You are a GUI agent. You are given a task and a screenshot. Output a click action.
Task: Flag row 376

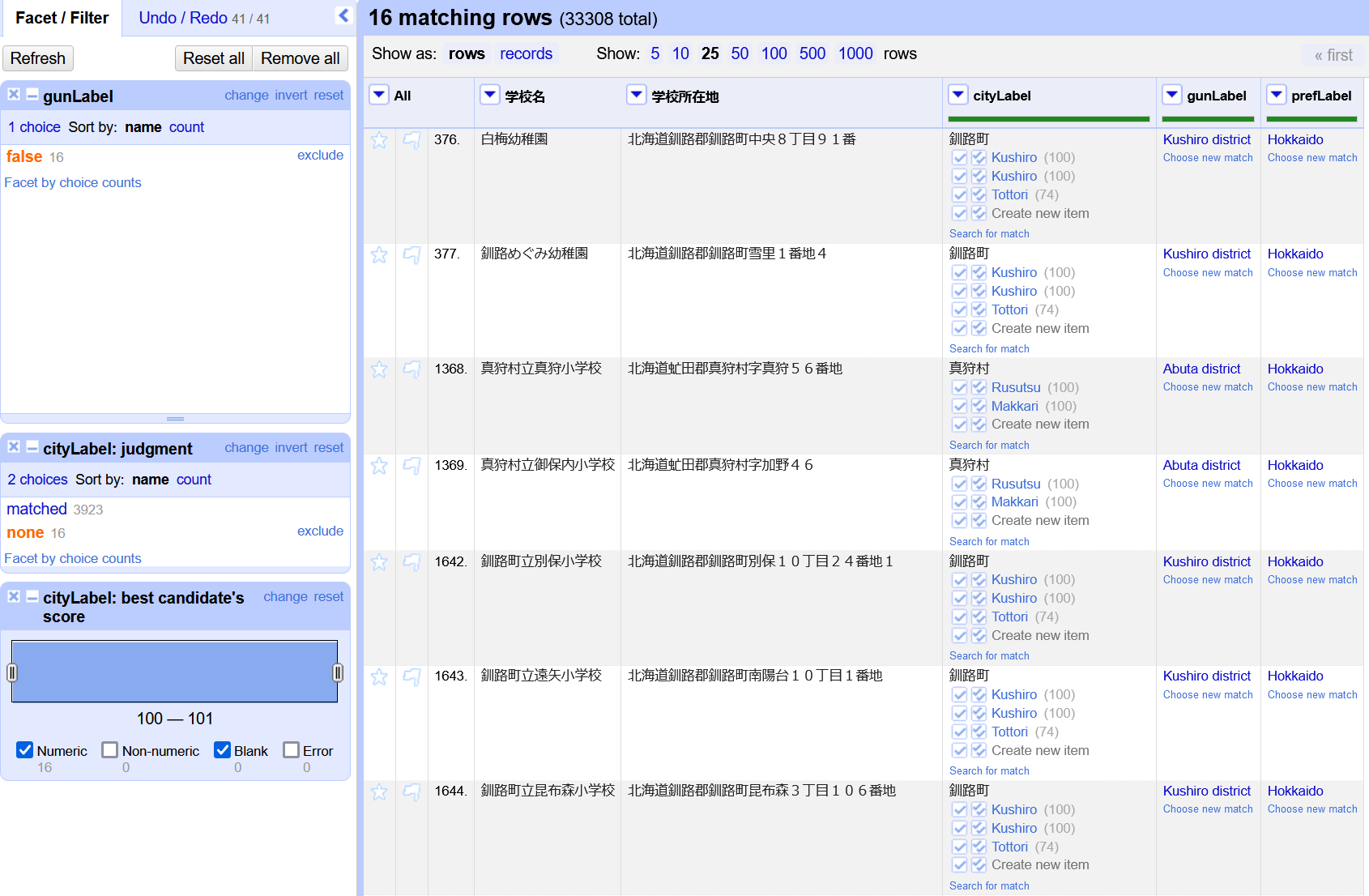412,140
